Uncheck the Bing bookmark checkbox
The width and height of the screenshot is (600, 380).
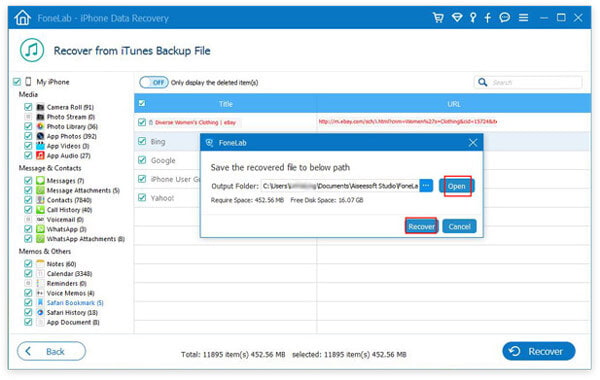tap(142, 141)
